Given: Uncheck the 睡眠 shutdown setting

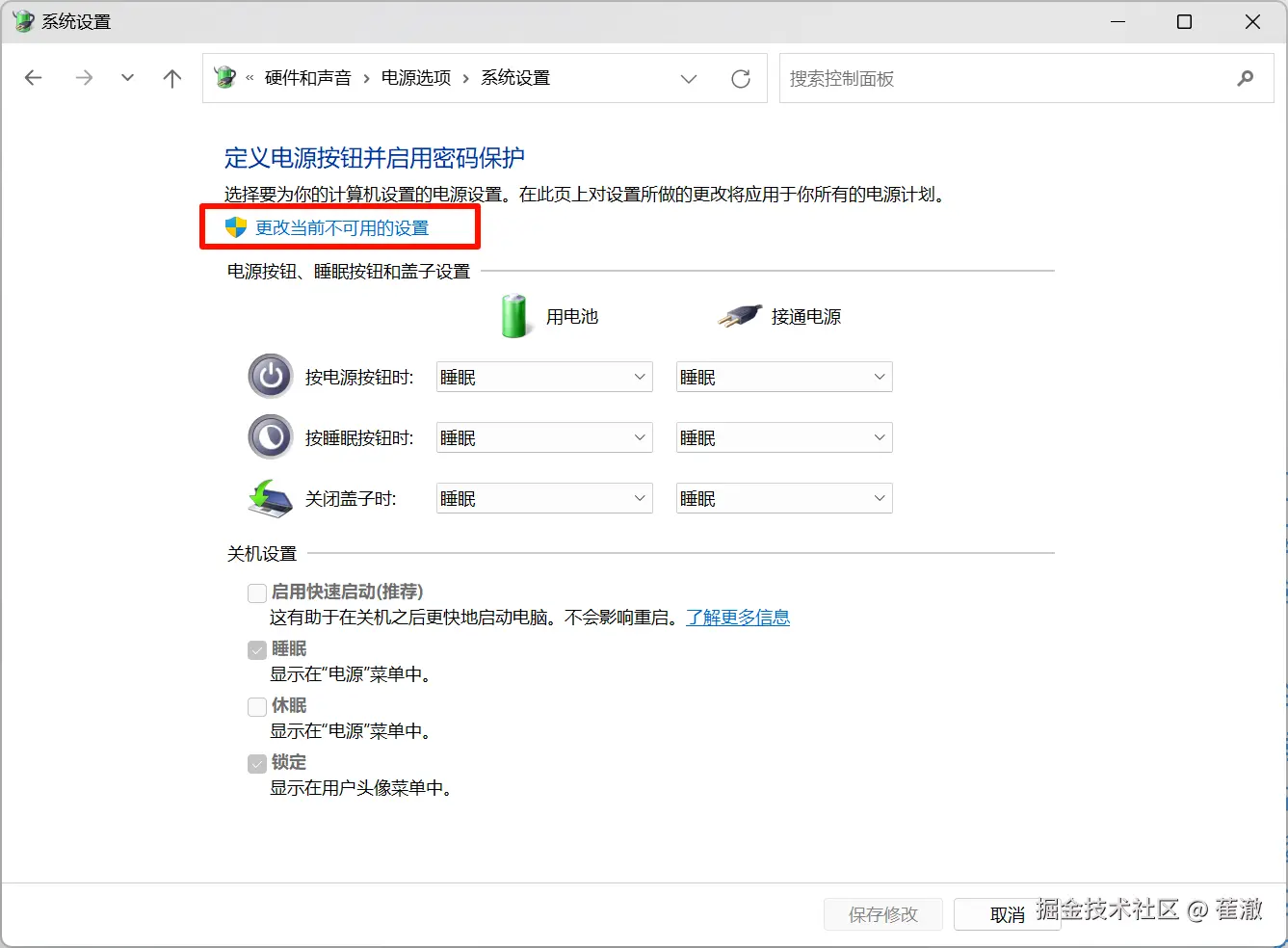Looking at the screenshot, I should pyautogui.click(x=256, y=648).
